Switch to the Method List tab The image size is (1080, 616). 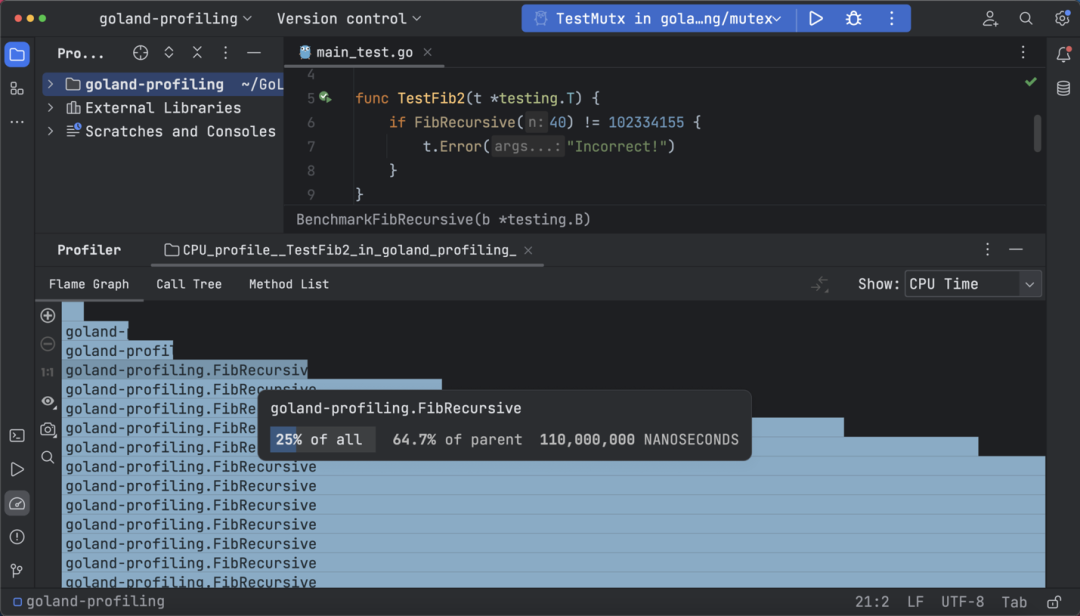coord(289,284)
